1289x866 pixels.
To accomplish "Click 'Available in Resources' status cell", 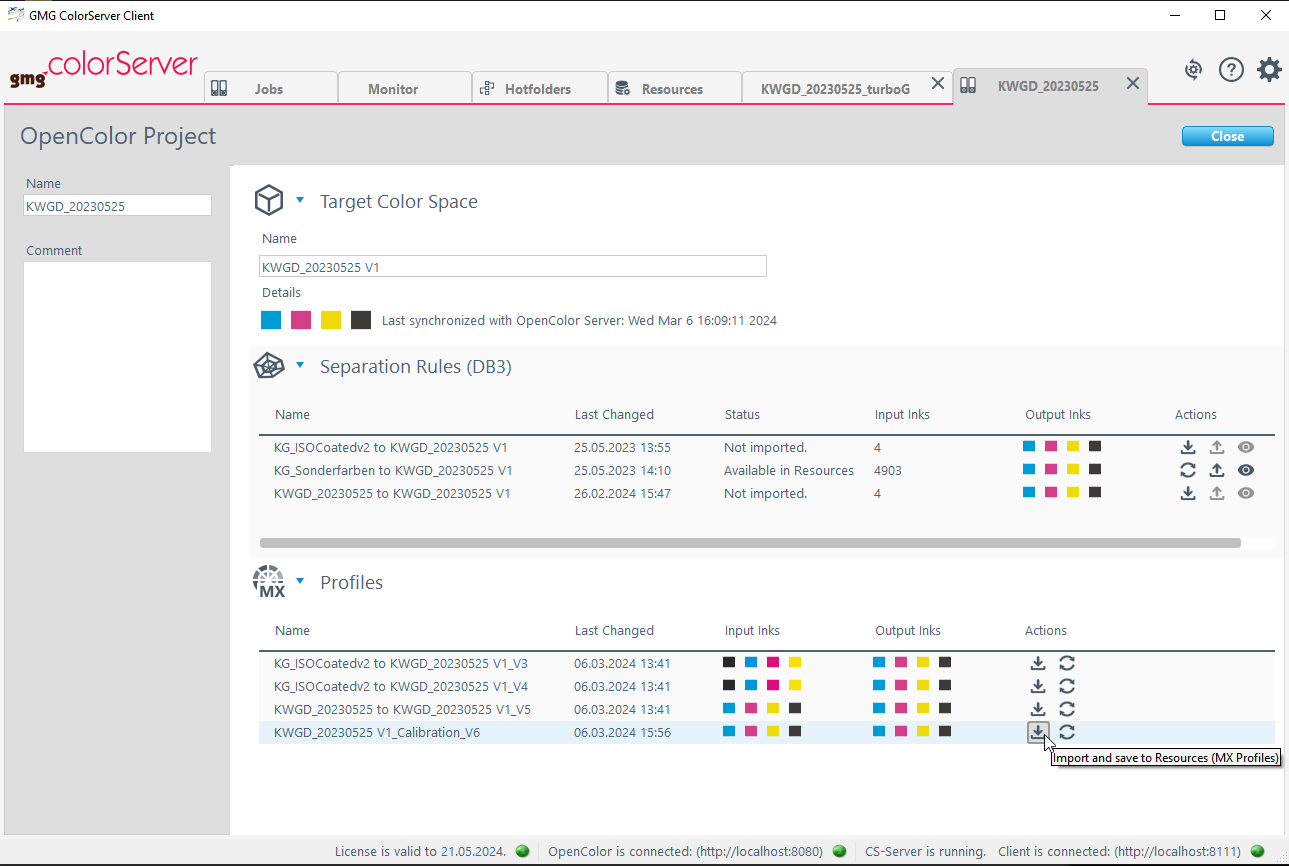I will pyautogui.click(x=789, y=470).
